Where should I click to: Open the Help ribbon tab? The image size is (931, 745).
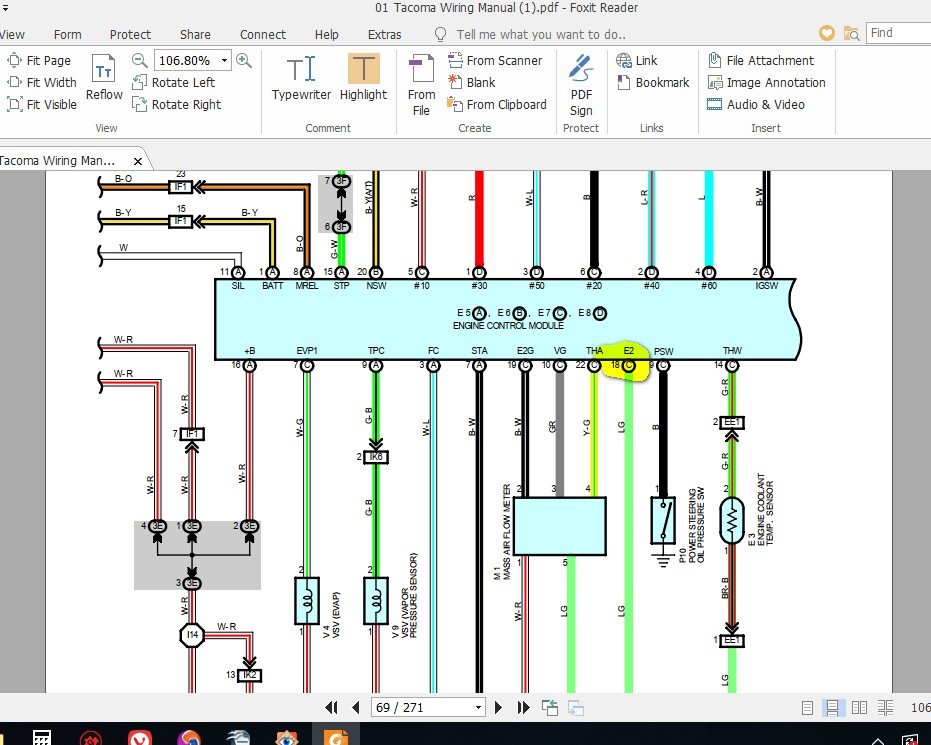click(327, 34)
